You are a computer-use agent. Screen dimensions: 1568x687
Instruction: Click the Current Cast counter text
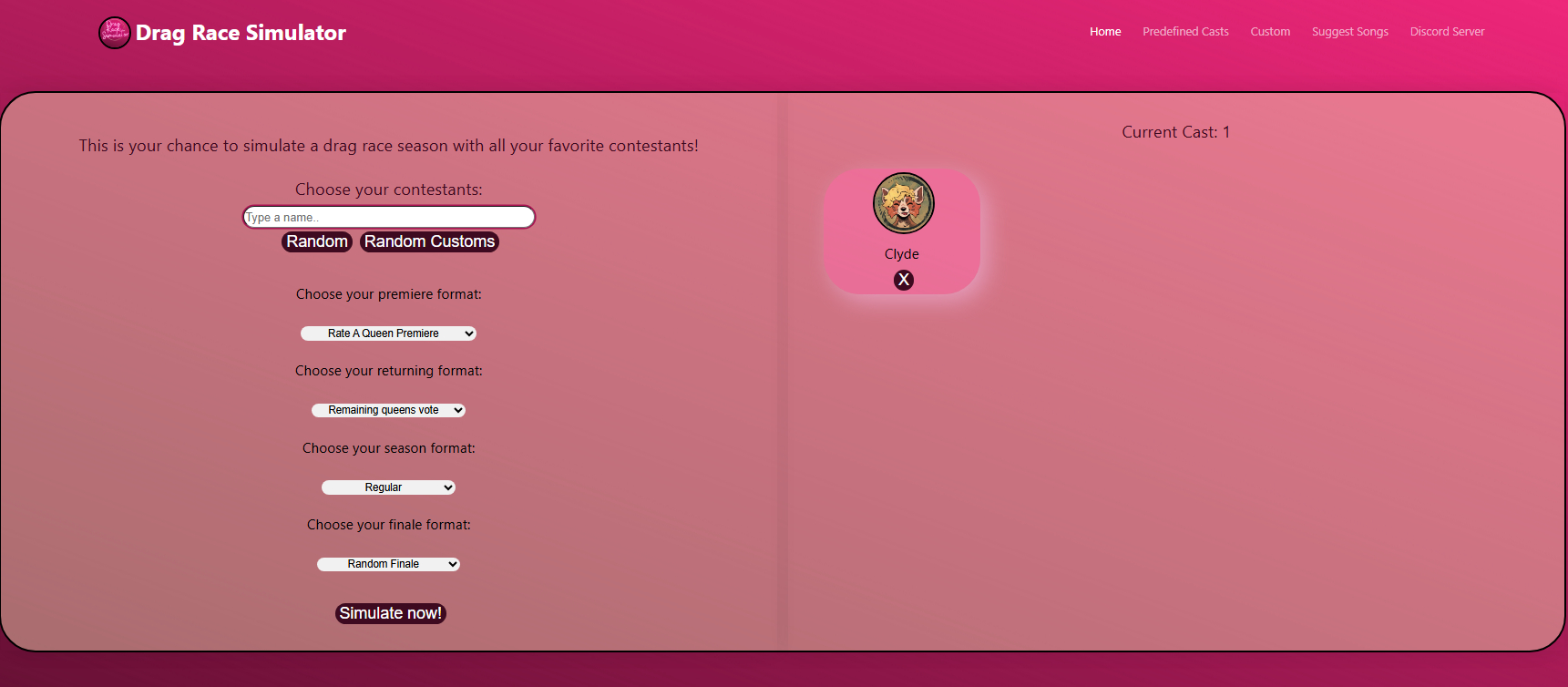point(1175,132)
